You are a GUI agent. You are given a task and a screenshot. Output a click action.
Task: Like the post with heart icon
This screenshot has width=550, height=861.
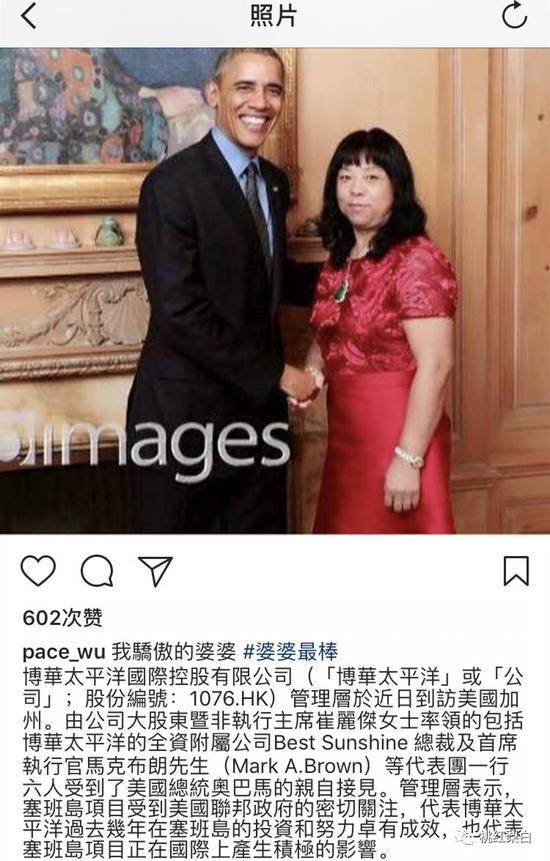(x=38, y=571)
